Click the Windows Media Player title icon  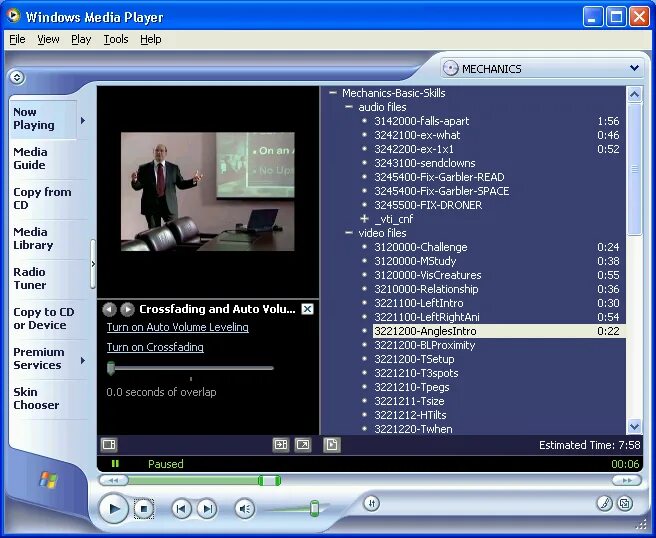pos(13,16)
